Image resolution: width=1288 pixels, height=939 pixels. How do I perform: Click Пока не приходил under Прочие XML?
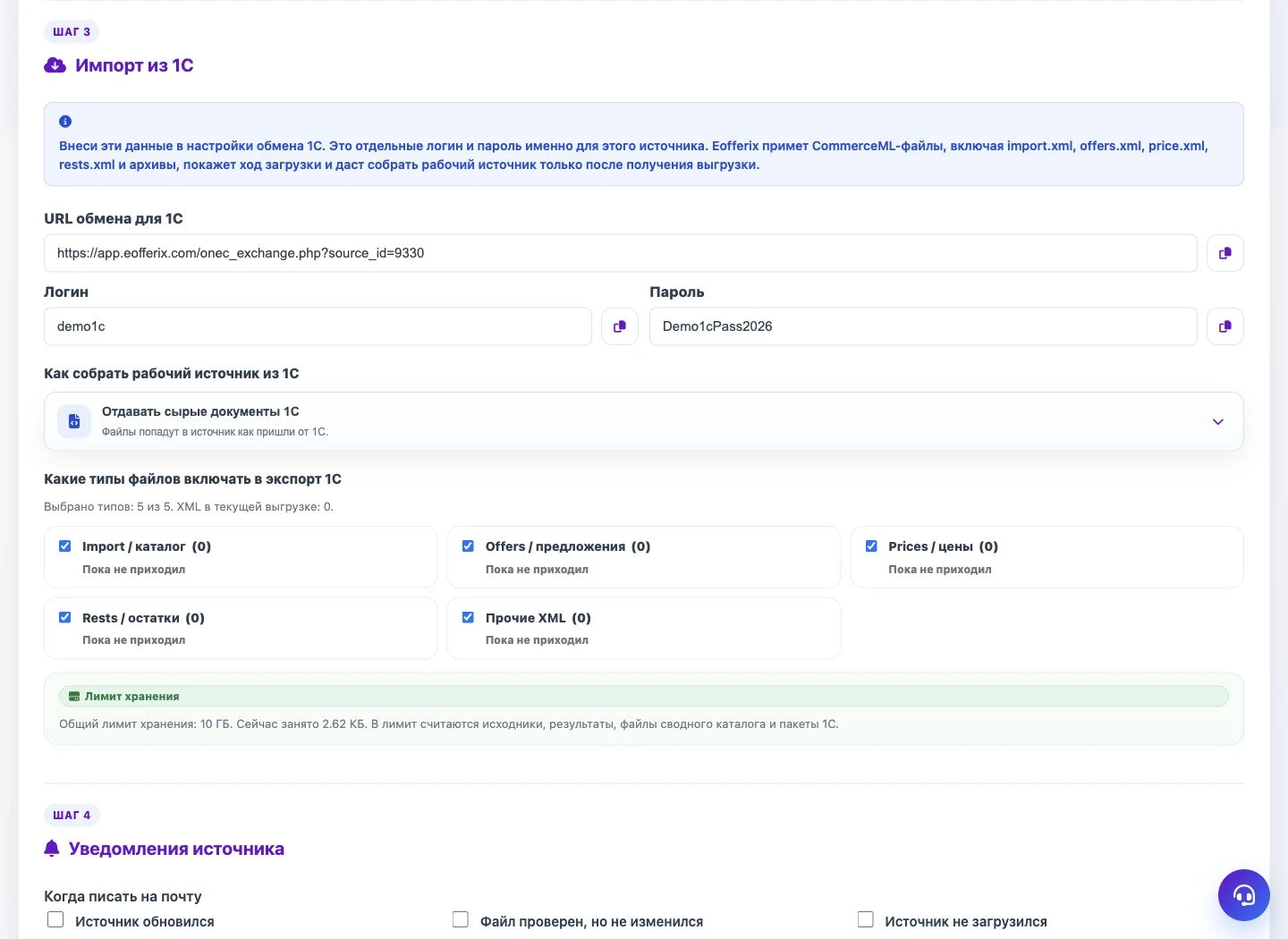coord(537,640)
